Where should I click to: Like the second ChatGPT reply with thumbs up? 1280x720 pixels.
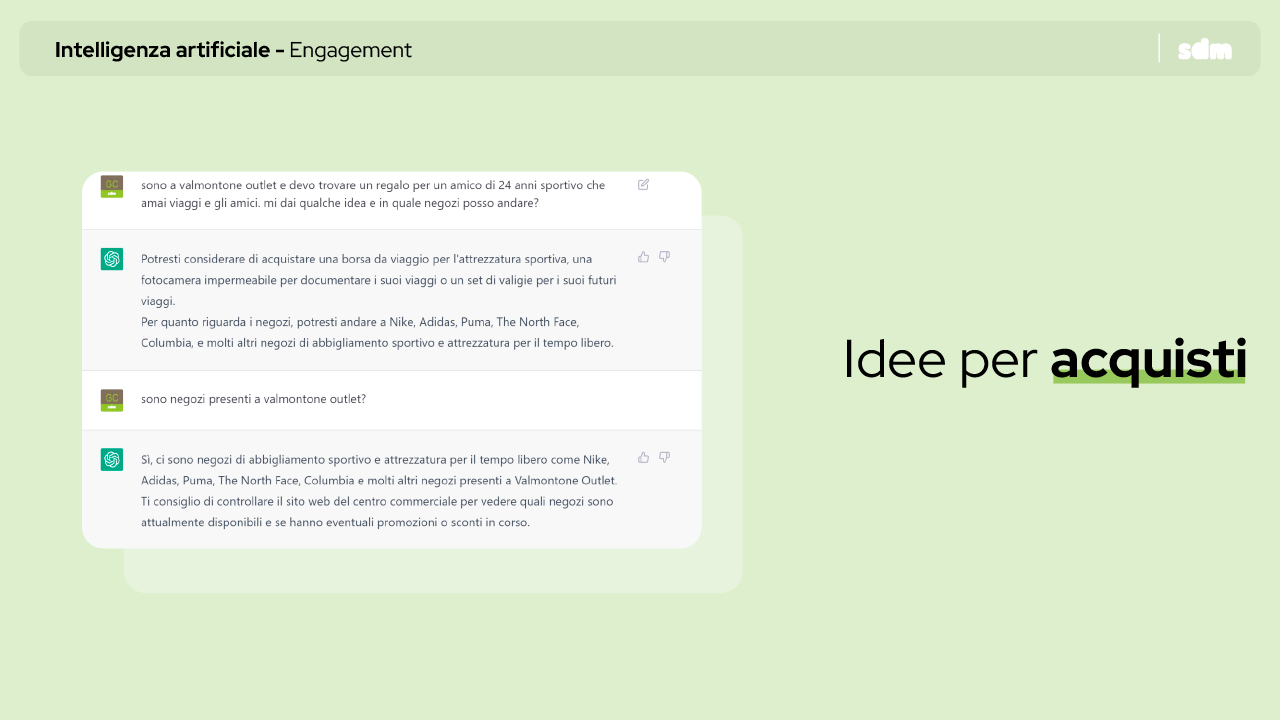[643, 457]
